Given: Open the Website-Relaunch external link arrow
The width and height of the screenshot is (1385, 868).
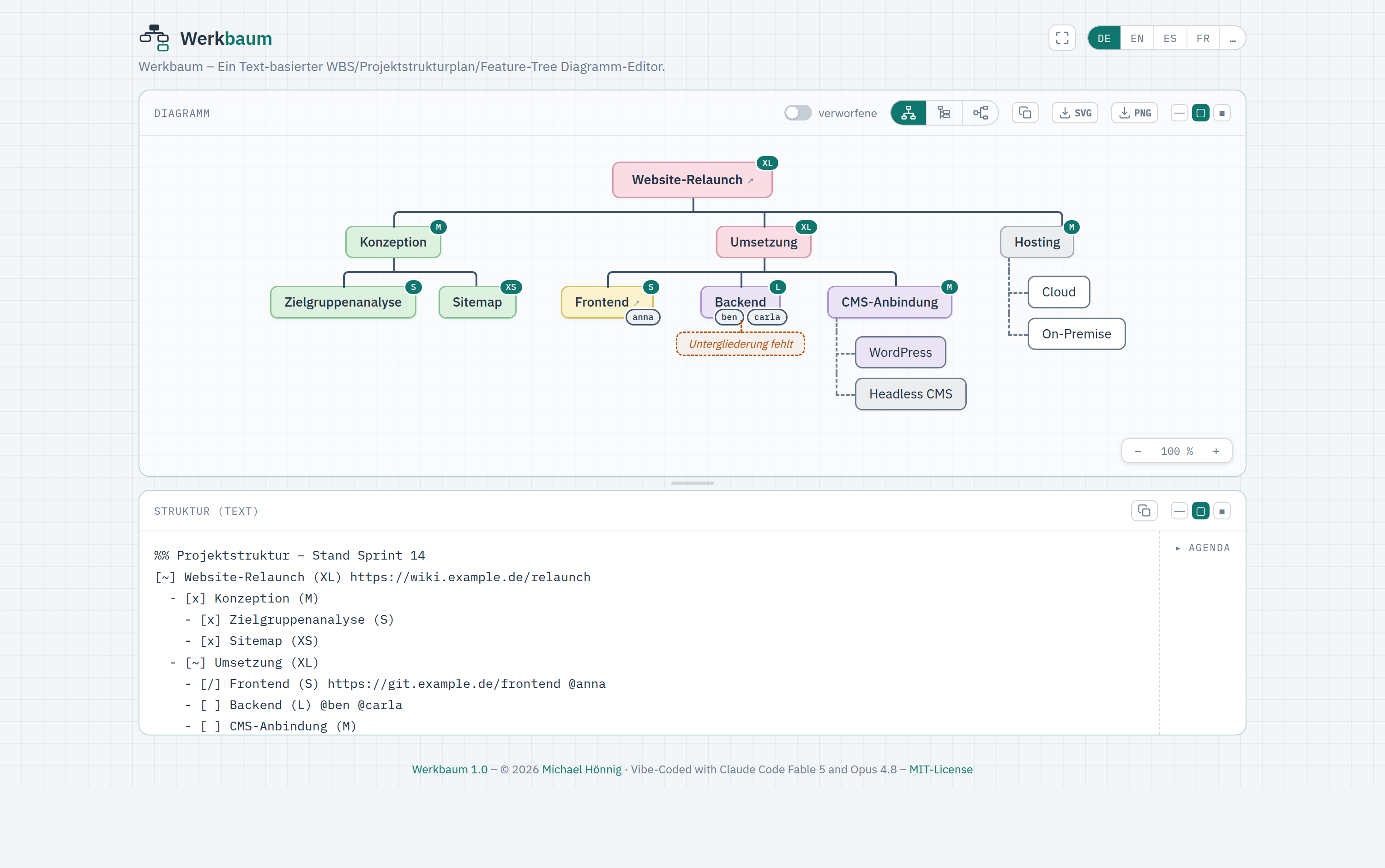Looking at the screenshot, I should pyautogui.click(x=750, y=180).
